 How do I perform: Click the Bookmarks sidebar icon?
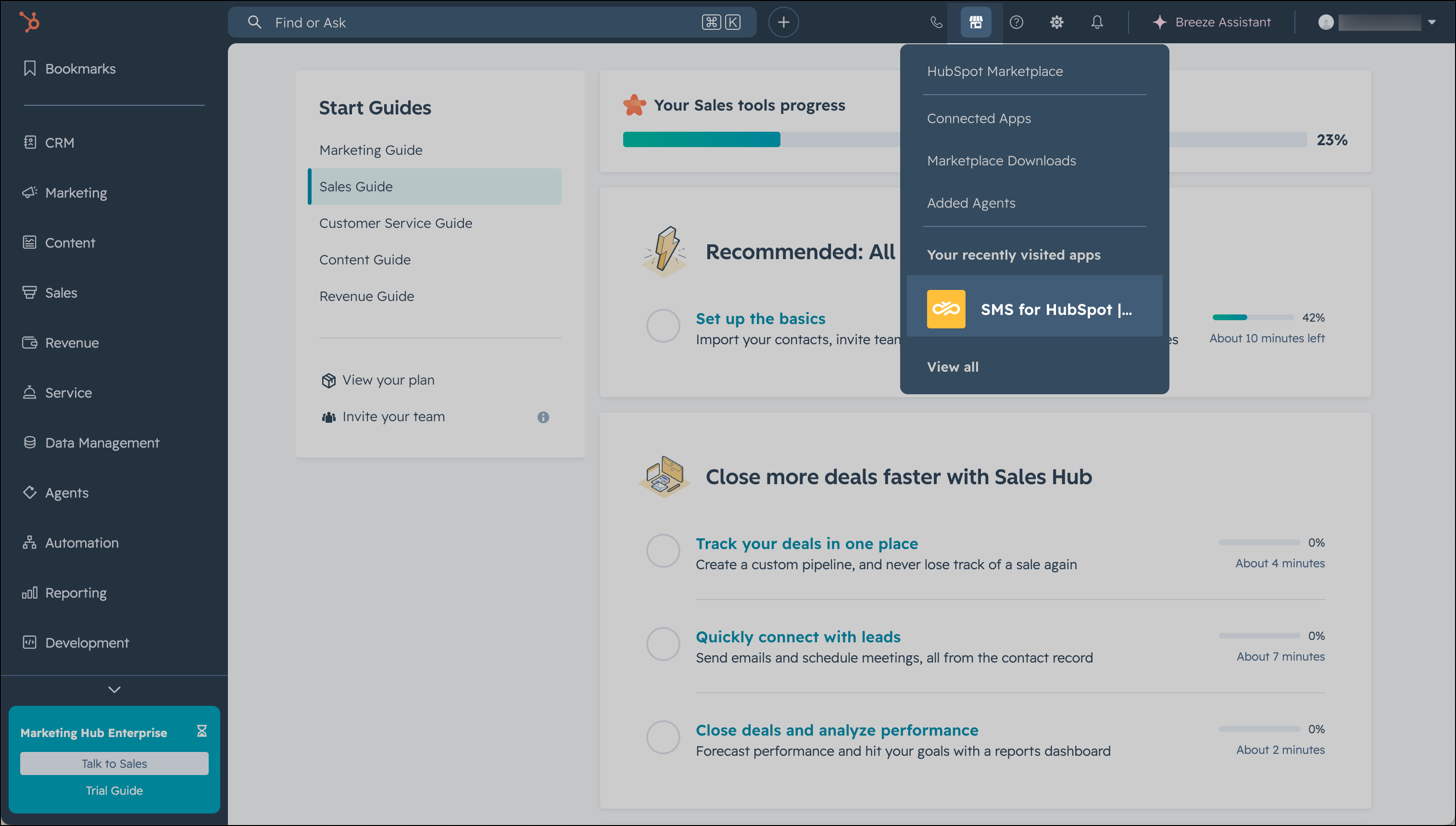29,68
